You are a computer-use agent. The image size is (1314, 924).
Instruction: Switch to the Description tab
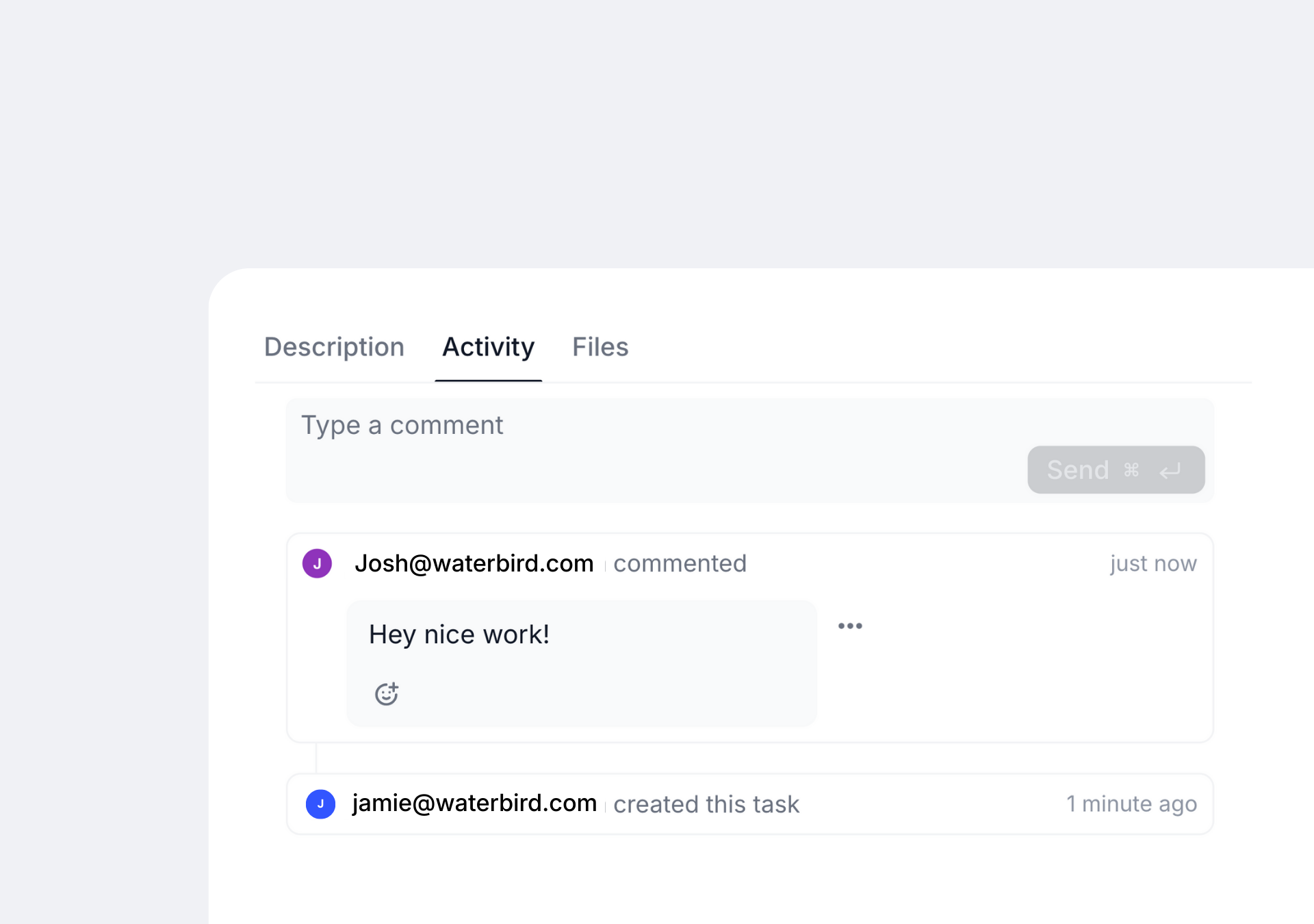point(334,347)
